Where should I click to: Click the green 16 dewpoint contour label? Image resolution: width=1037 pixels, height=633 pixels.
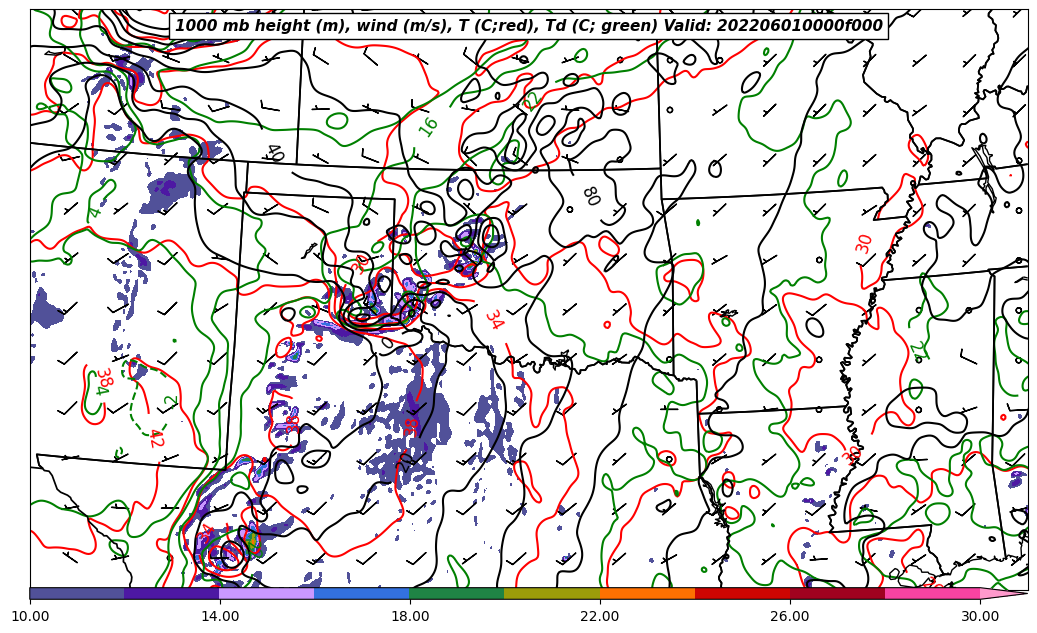429,126
